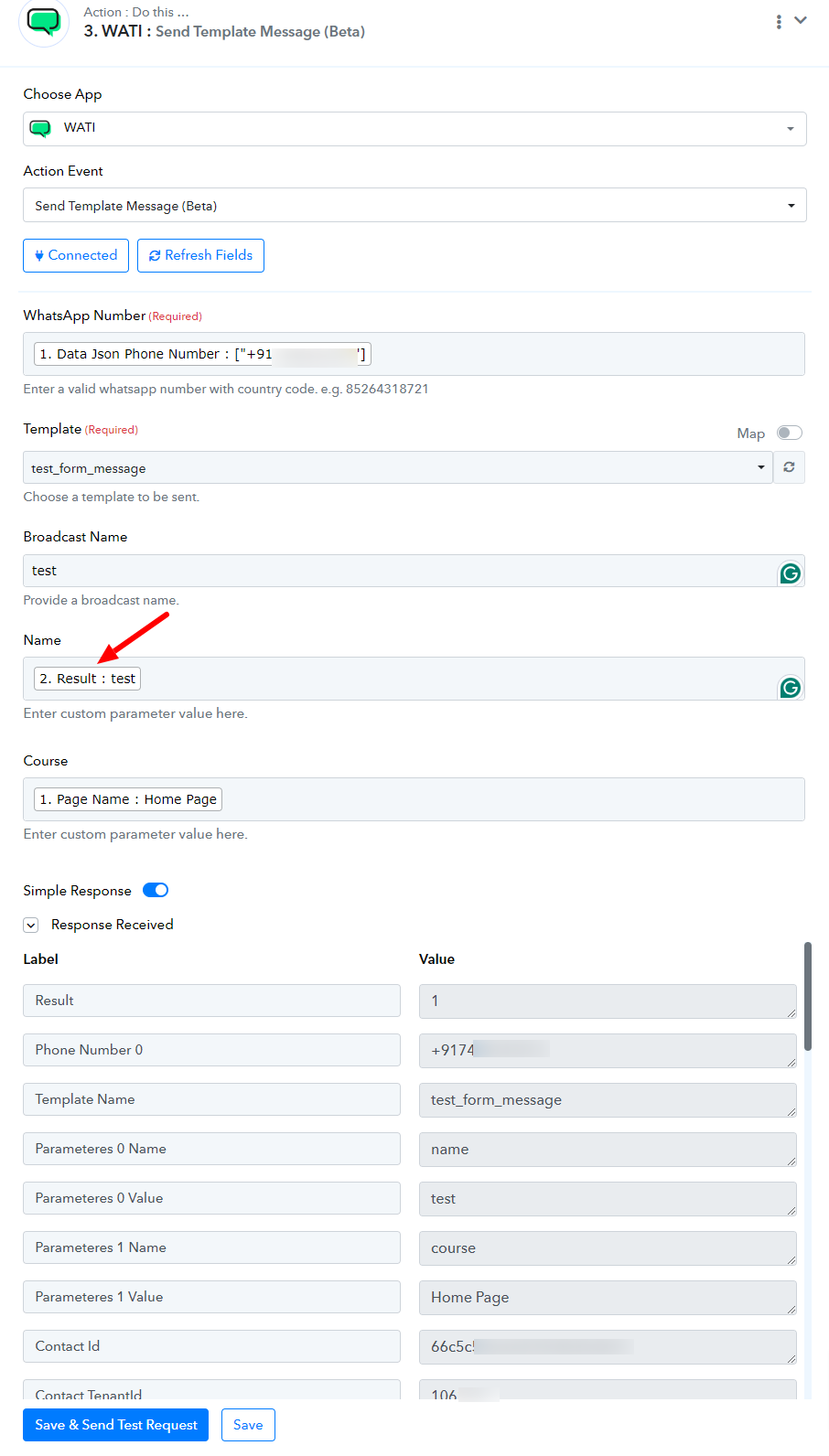Open the Action Event dropdown
829x1456 pixels.
tap(414, 205)
